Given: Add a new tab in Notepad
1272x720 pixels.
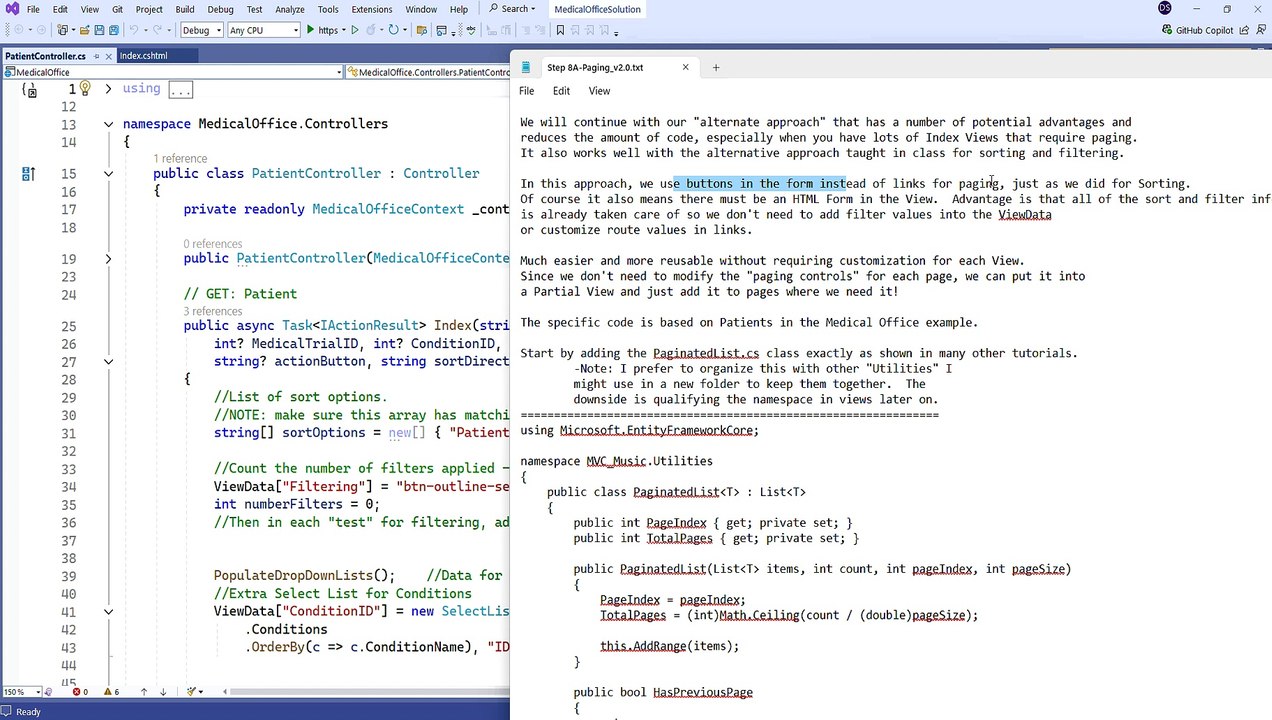Looking at the screenshot, I should (x=716, y=68).
